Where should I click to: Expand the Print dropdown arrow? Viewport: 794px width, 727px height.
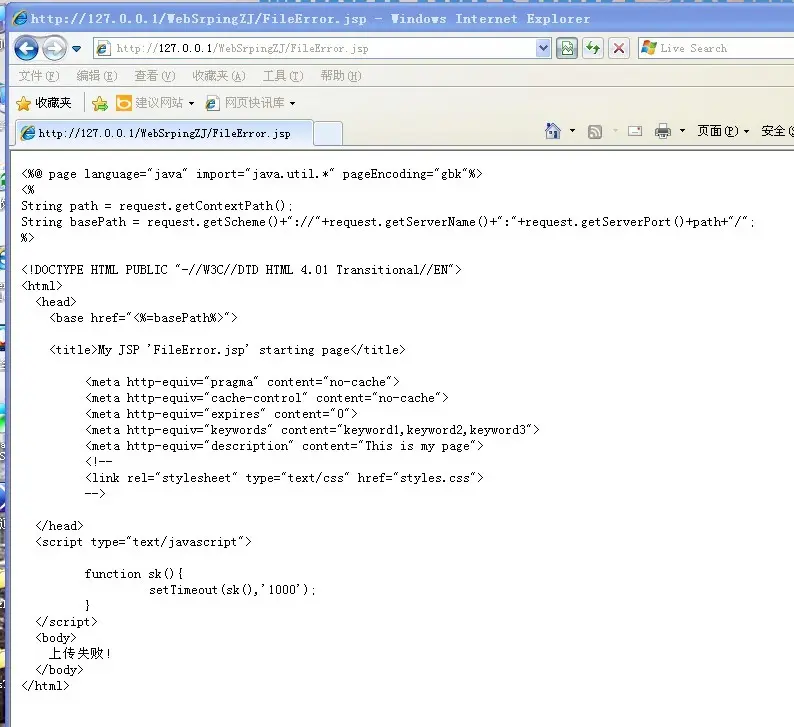tap(682, 131)
